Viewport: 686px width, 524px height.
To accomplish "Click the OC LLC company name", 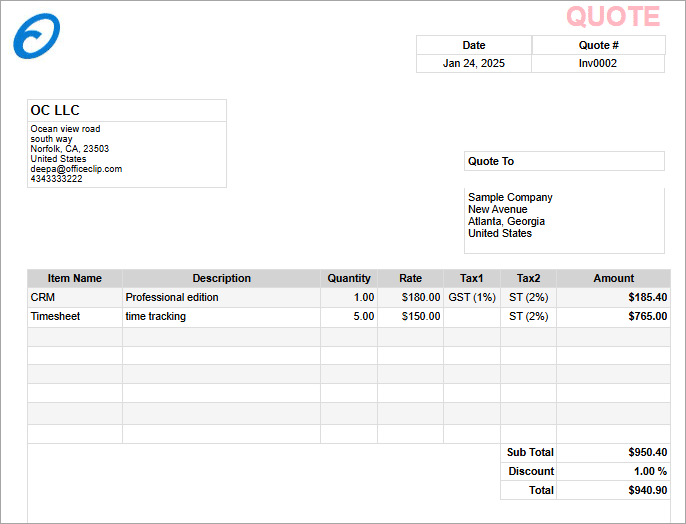I will tap(55, 110).
